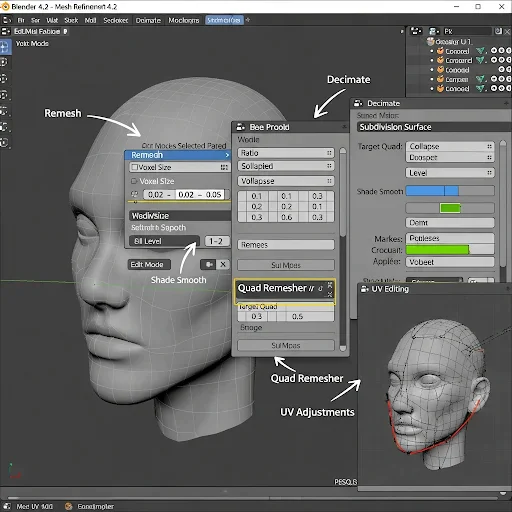Click the Edit Mode button
Viewport: 512px width, 512px height.
(x=149, y=265)
